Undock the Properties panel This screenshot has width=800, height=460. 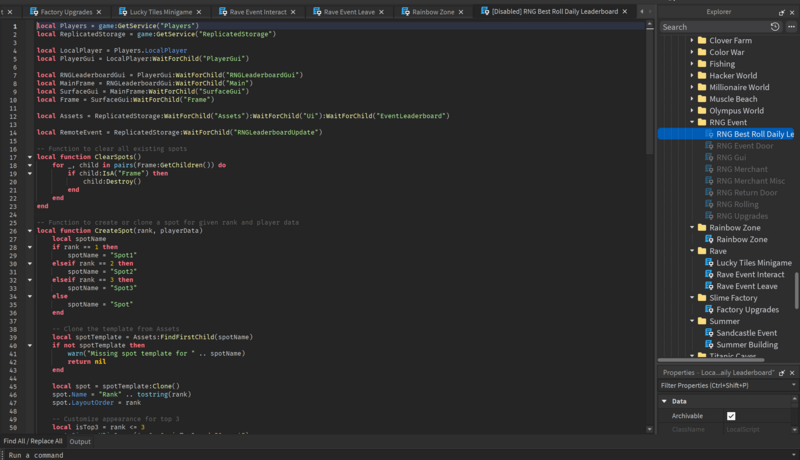(x=781, y=372)
